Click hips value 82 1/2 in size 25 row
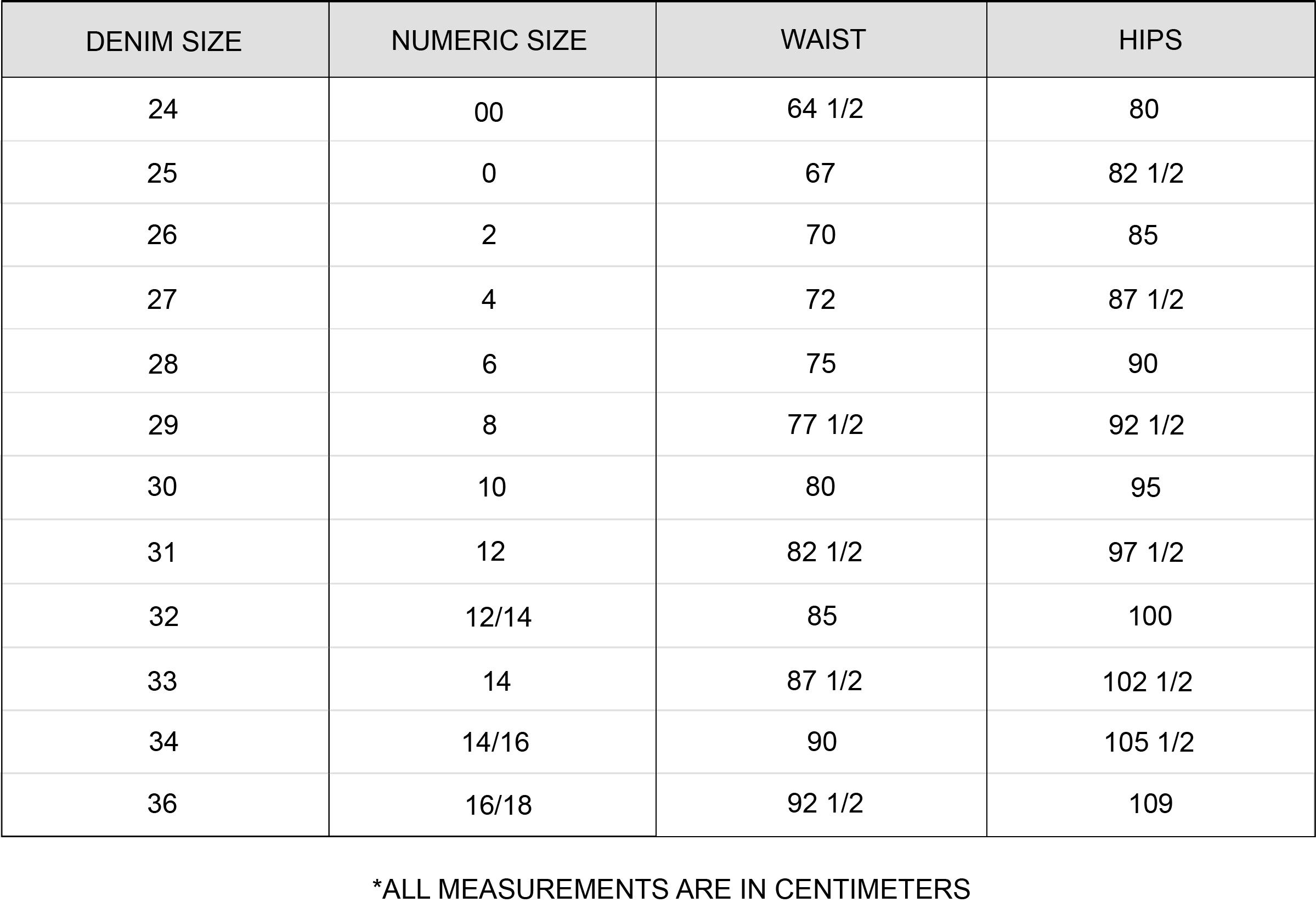Viewport: 1316px width, 908px height. pyautogui.click(x=1145, y=173)
